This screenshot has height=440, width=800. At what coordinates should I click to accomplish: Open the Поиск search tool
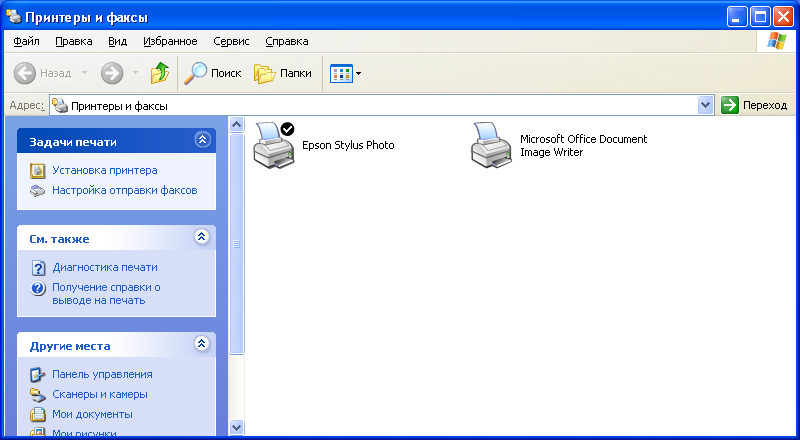212,74
